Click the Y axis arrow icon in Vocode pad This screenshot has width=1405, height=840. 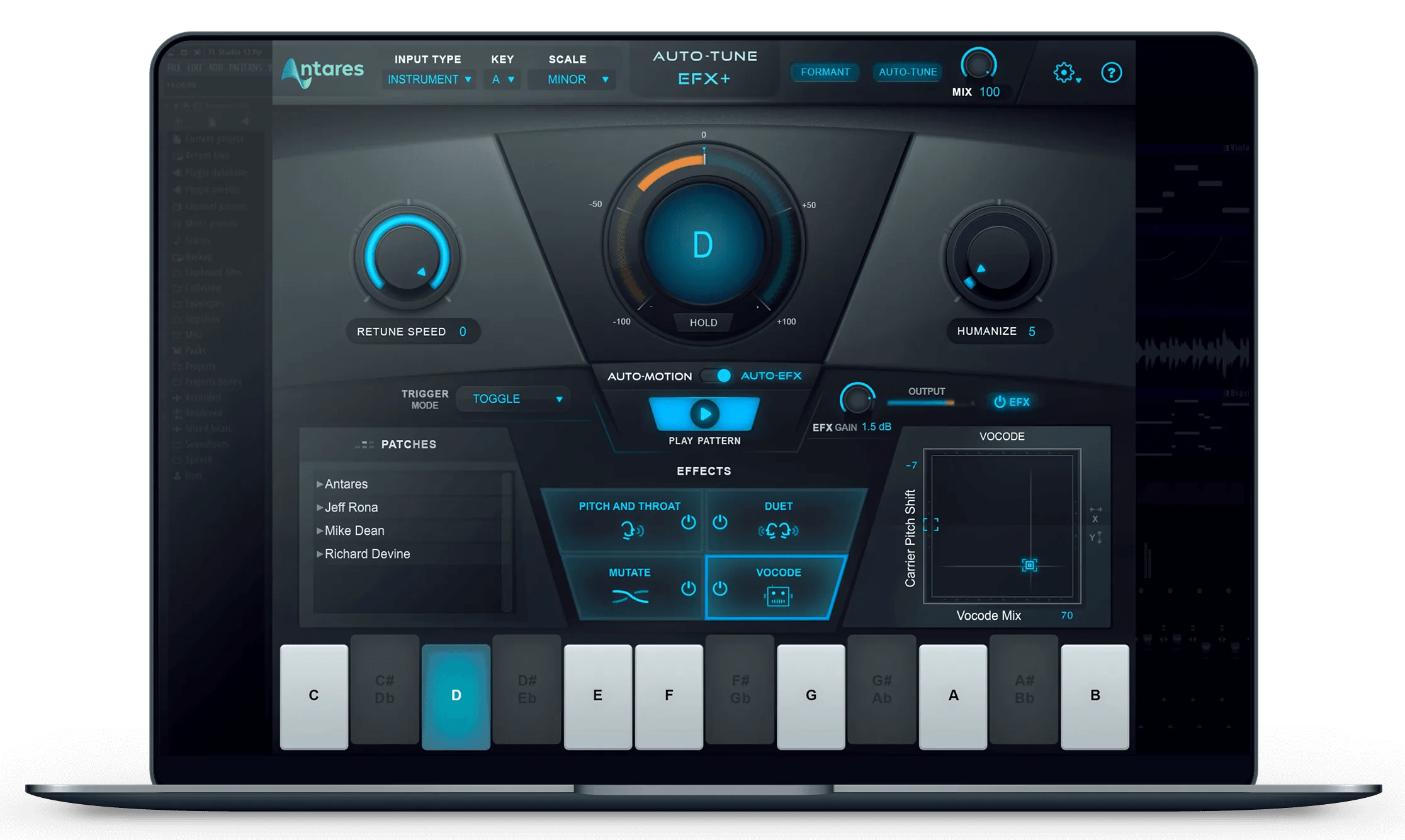pos(1096,537)
